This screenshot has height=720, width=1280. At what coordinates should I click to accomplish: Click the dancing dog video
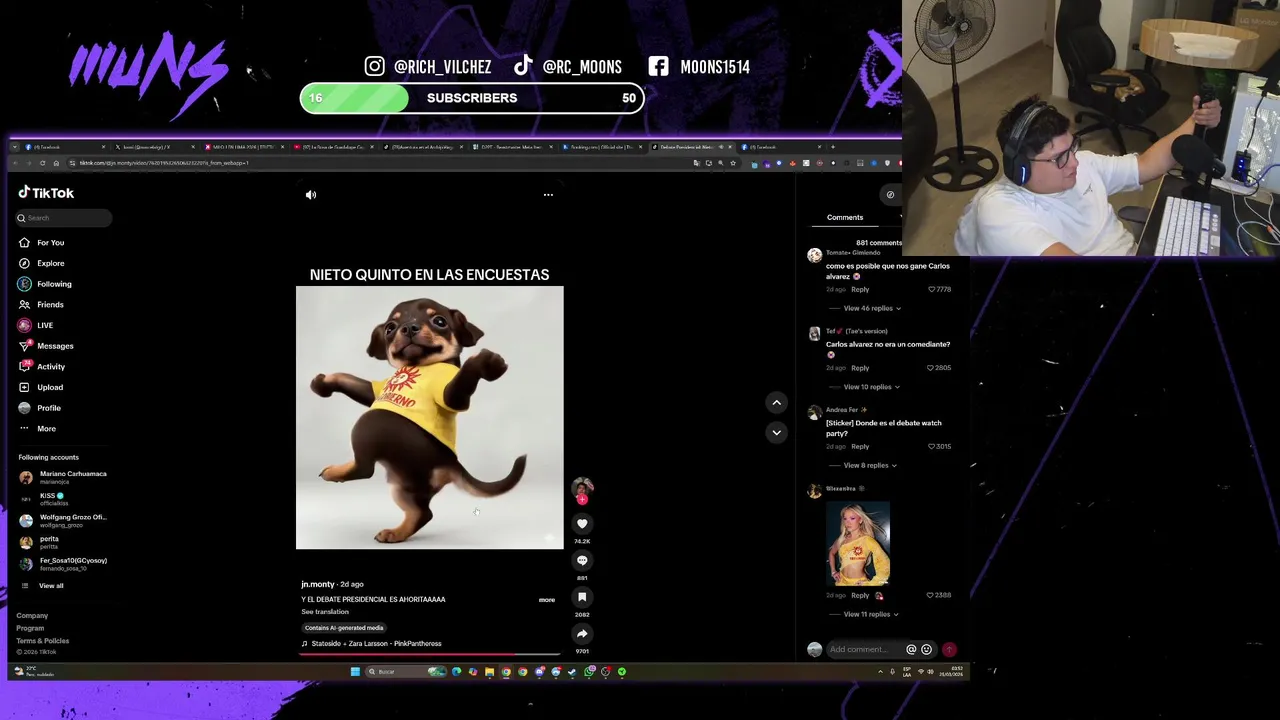point(430,418)
